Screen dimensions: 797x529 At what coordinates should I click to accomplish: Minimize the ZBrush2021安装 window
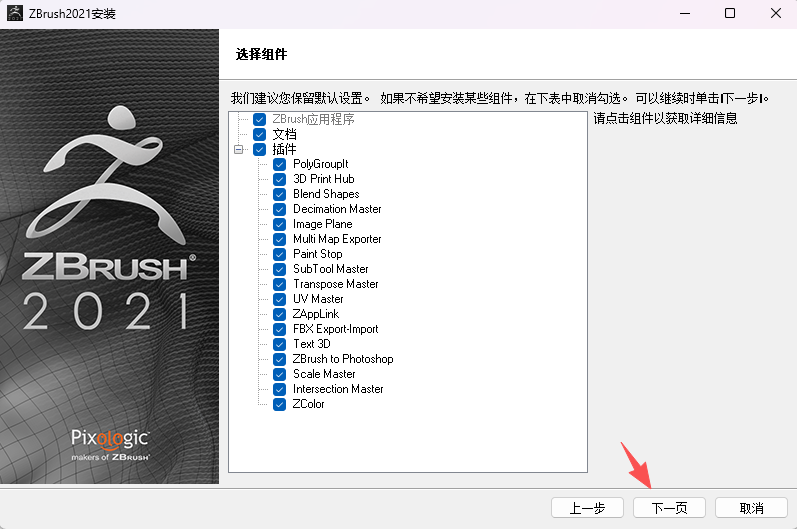click(x=685, y=13)
